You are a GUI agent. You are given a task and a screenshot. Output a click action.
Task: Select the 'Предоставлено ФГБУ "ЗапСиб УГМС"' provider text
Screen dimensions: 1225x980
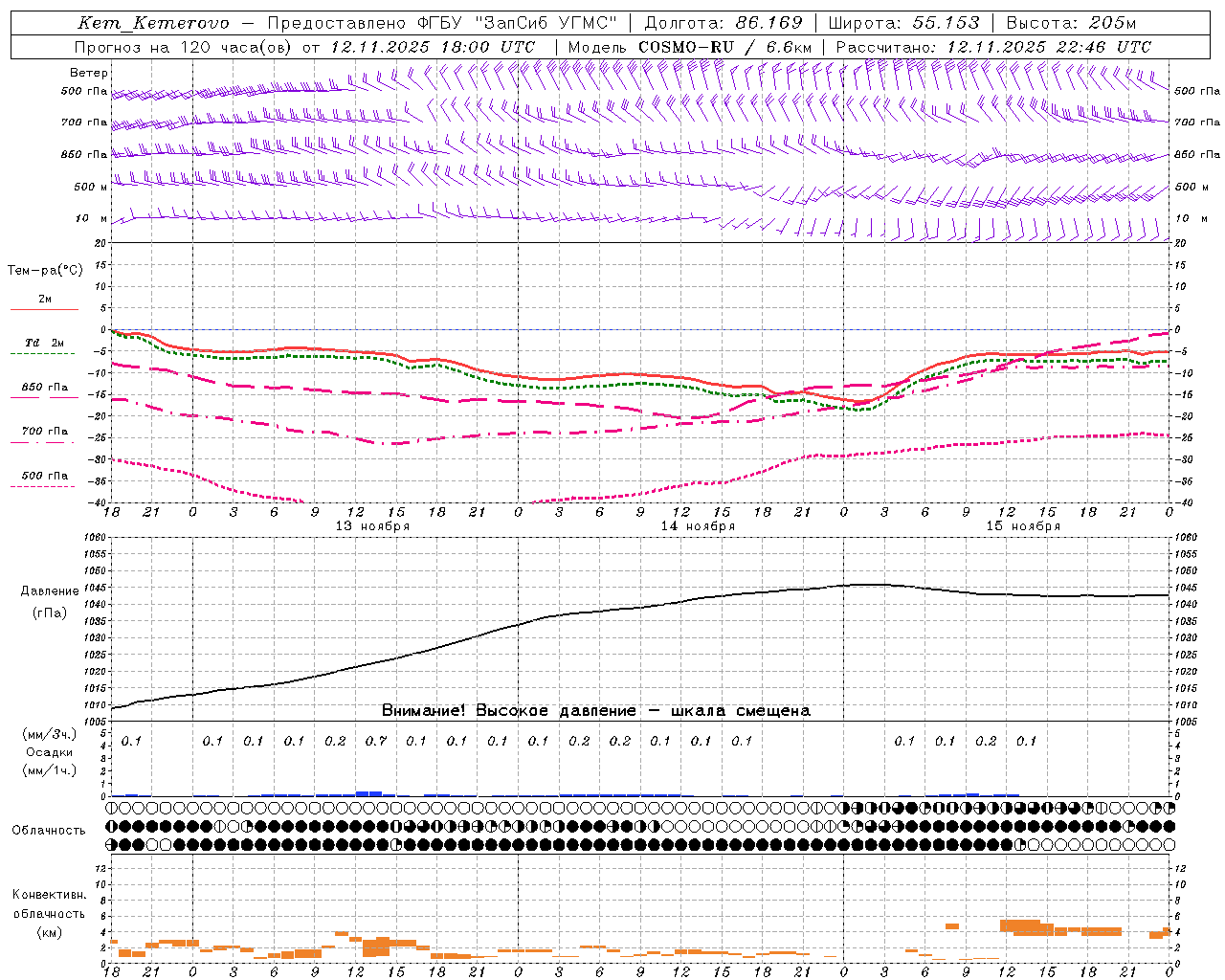443,23
